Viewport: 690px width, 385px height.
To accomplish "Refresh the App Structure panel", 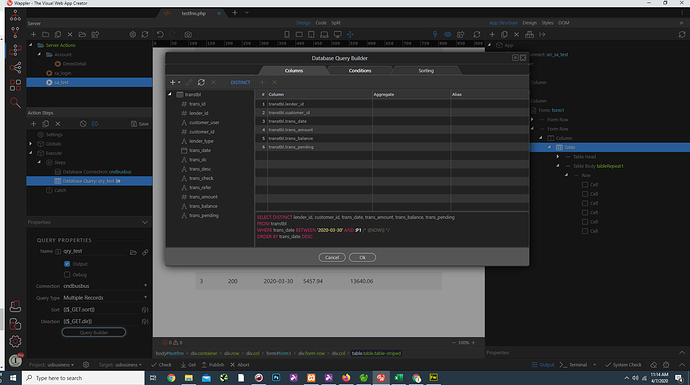I will (682, 34).
